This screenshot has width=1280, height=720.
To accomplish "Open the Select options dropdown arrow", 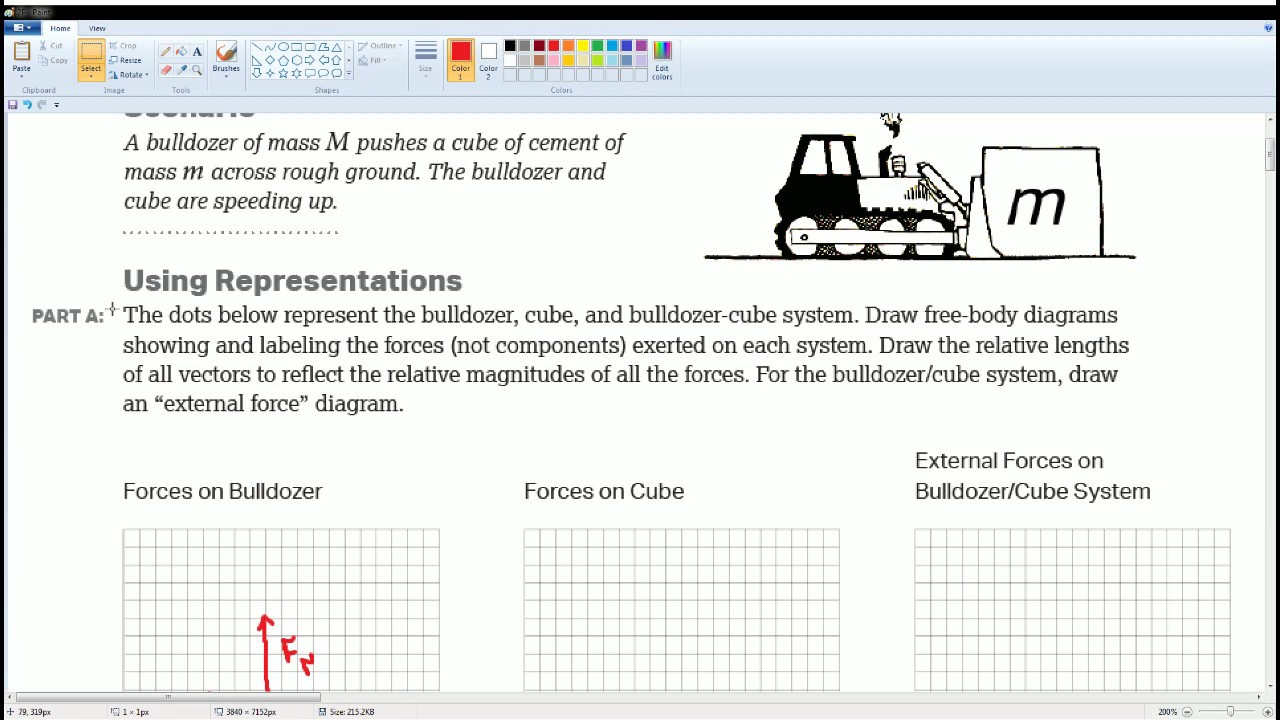I will (x=91, y=77).
